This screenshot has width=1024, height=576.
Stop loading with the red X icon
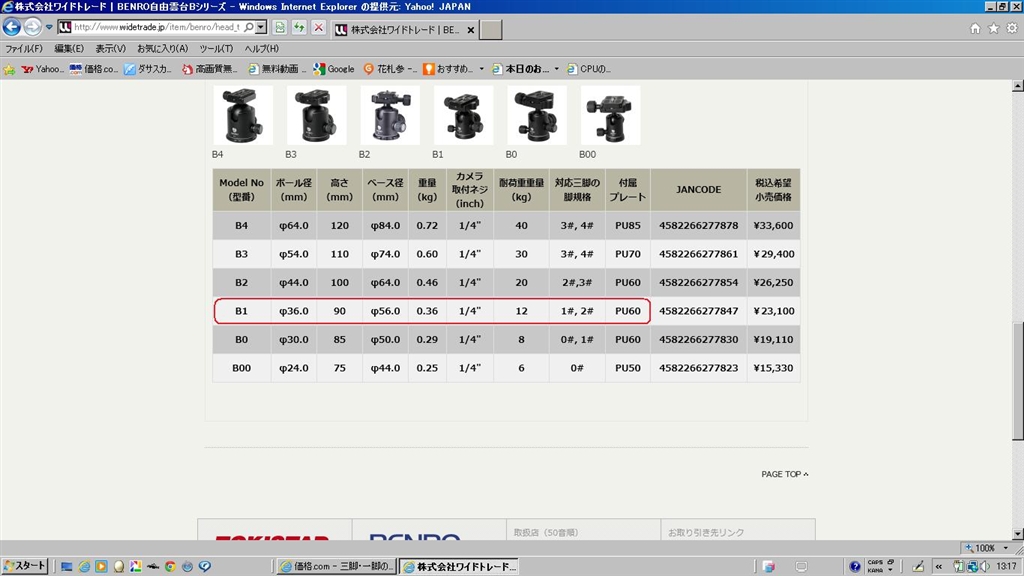pyautogui.click(x=319, y=27)
